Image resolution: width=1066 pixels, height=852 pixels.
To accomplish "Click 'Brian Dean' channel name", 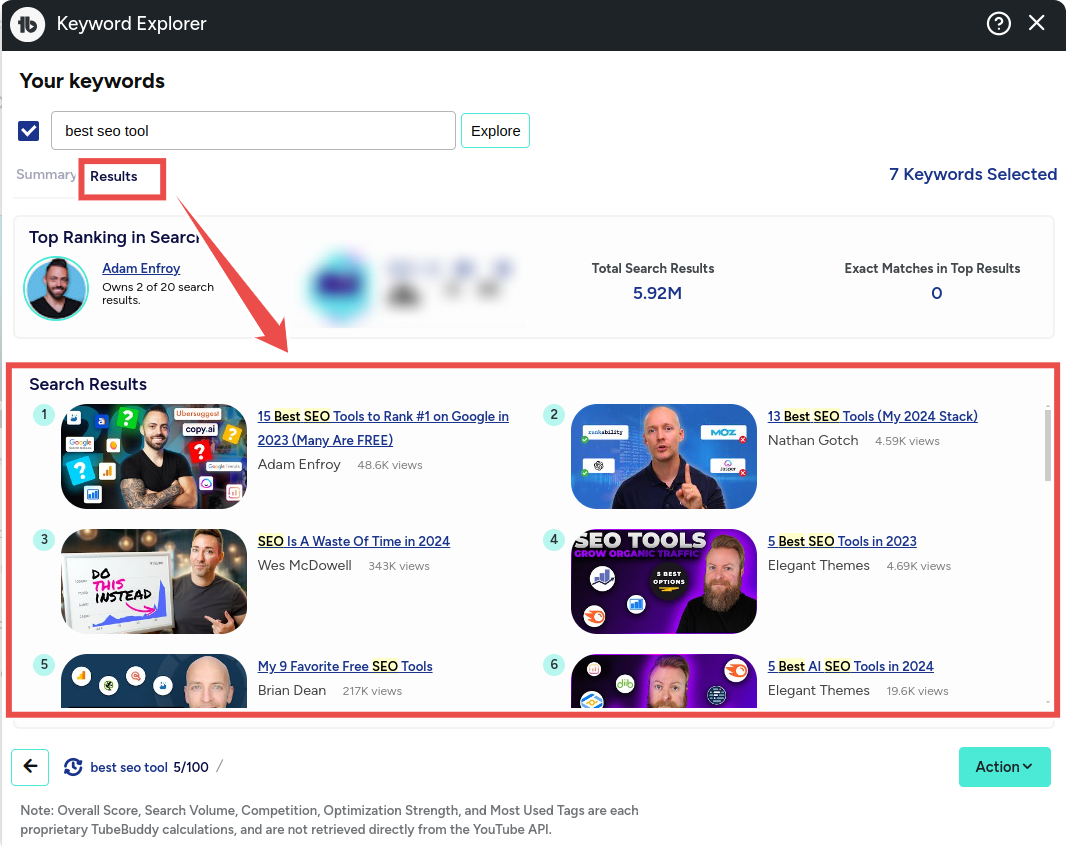I will (292, 690).
